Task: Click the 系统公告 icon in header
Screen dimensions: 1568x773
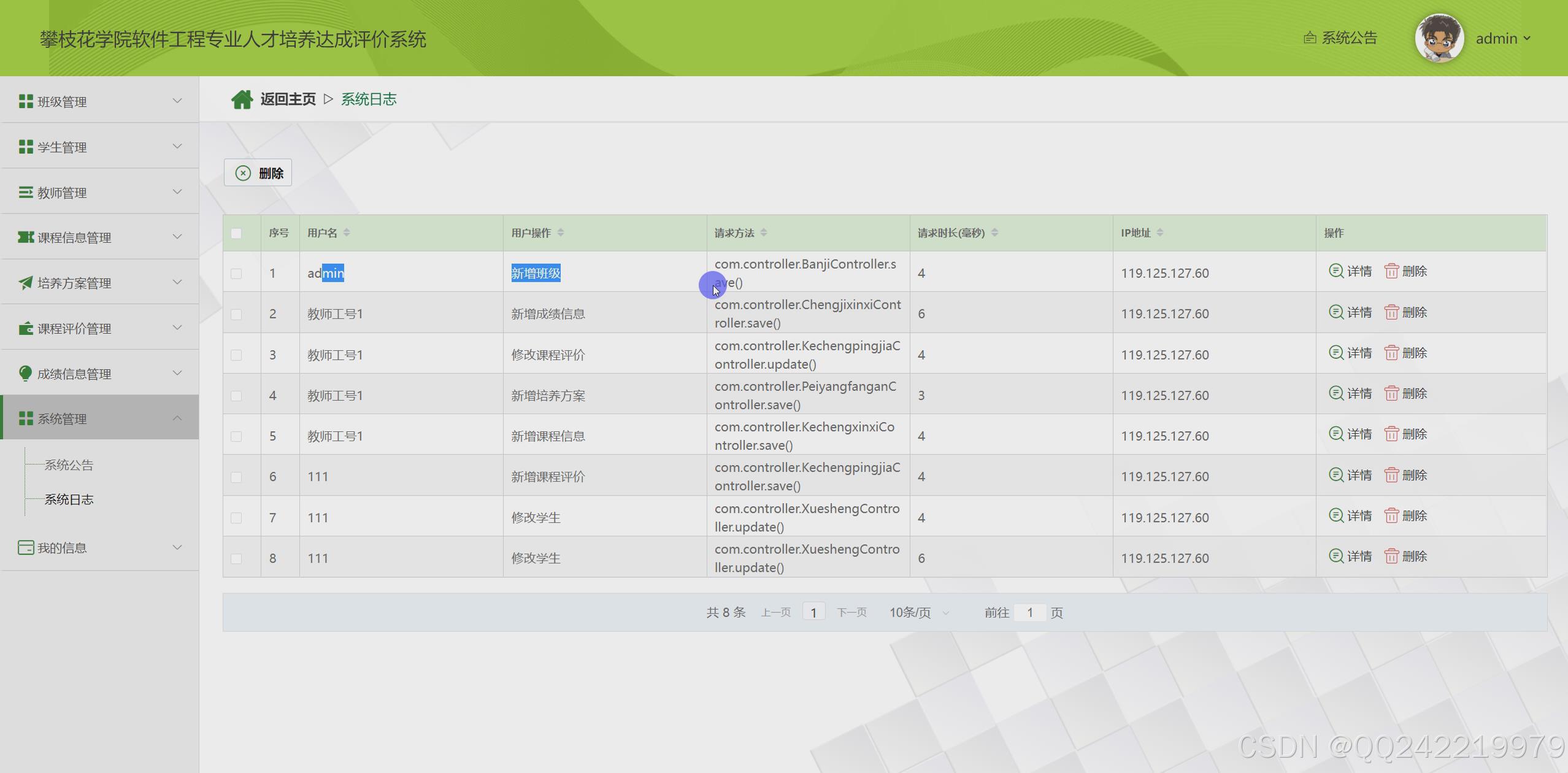Action: [1309, 38]
